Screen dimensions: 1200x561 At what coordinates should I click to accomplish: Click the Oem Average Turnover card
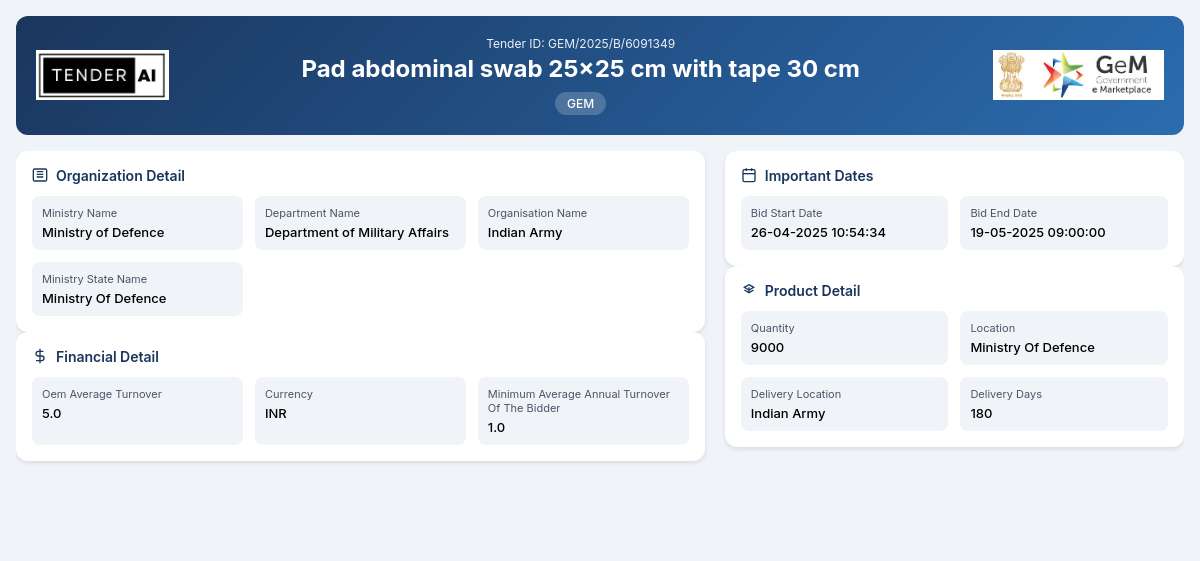(x=137, y=411)
